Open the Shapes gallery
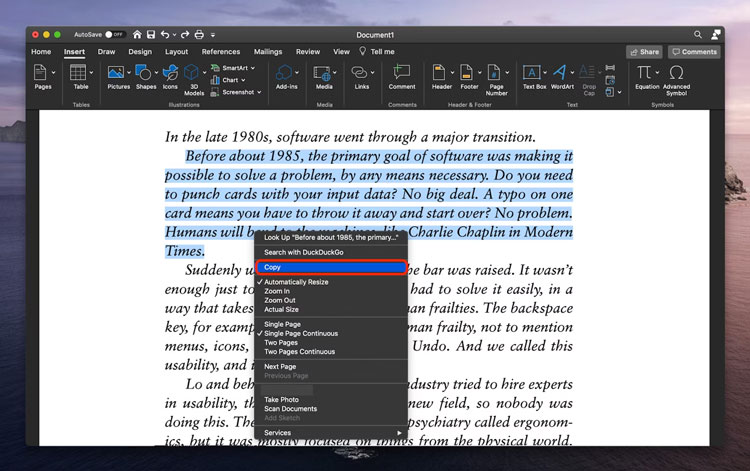 (x=145, y=73)
